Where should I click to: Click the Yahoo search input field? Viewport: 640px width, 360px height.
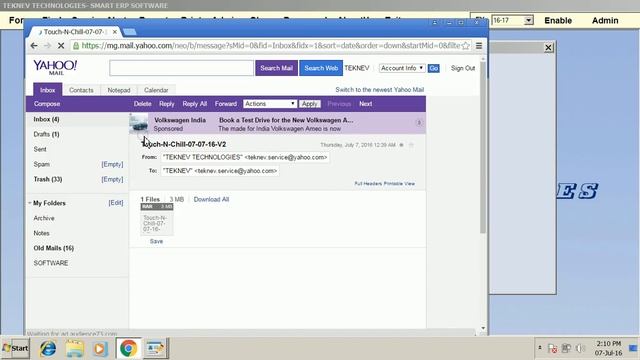[181, 68]
